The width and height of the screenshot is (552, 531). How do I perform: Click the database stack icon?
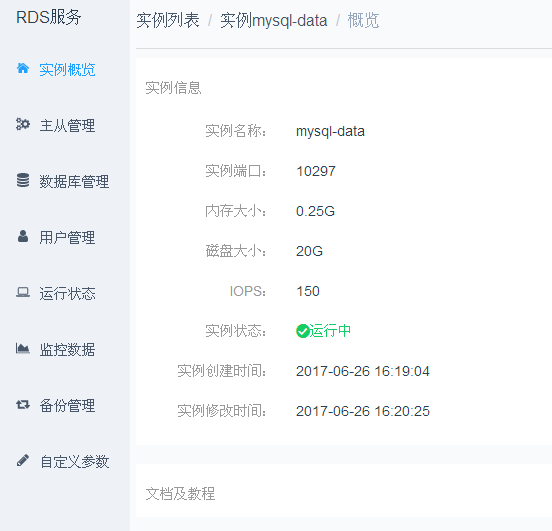[x=23, y=180]
